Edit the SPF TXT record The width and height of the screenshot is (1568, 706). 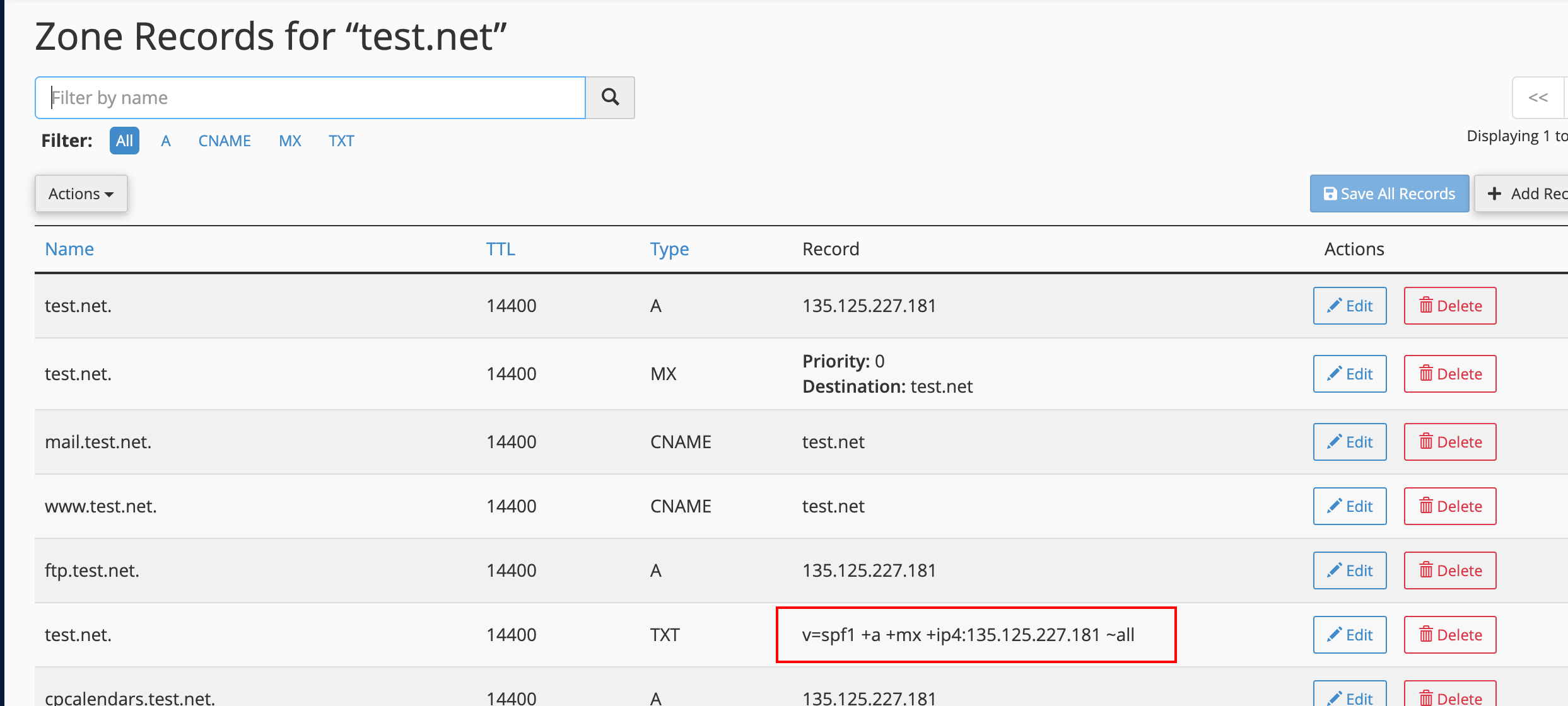point(1349,635)
